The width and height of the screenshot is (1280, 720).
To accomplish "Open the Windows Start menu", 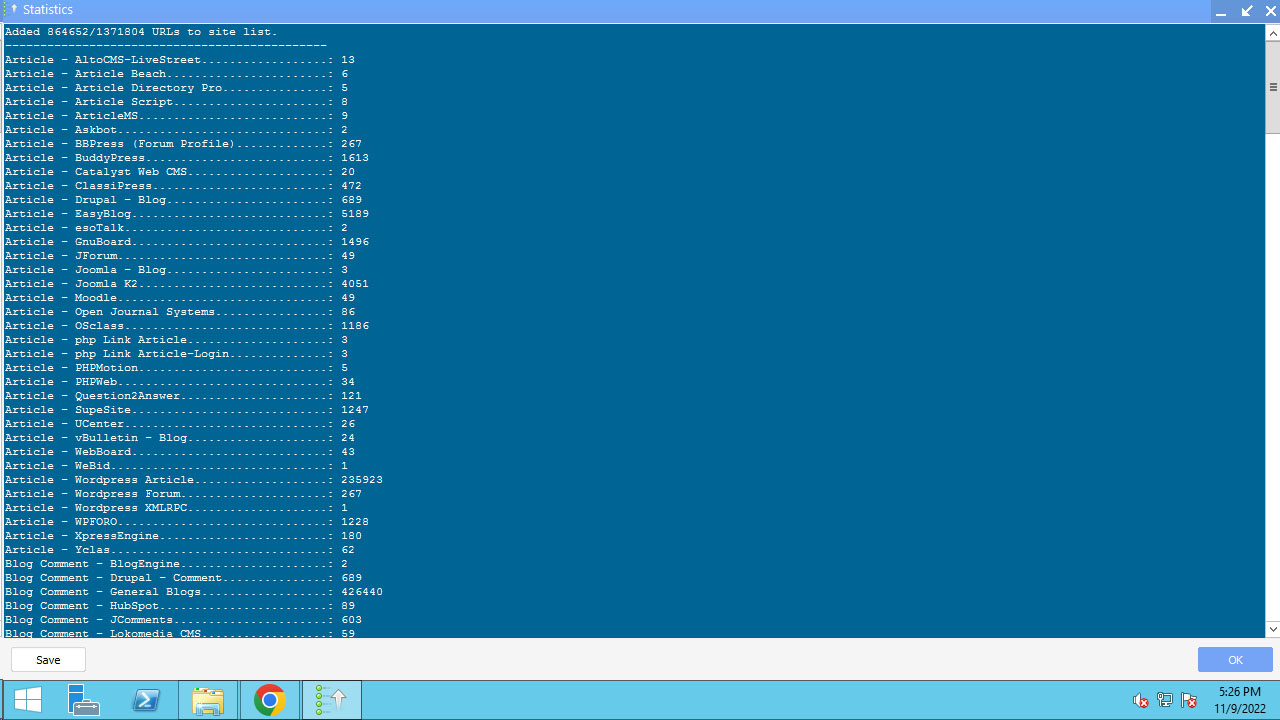I will point(28,701).
